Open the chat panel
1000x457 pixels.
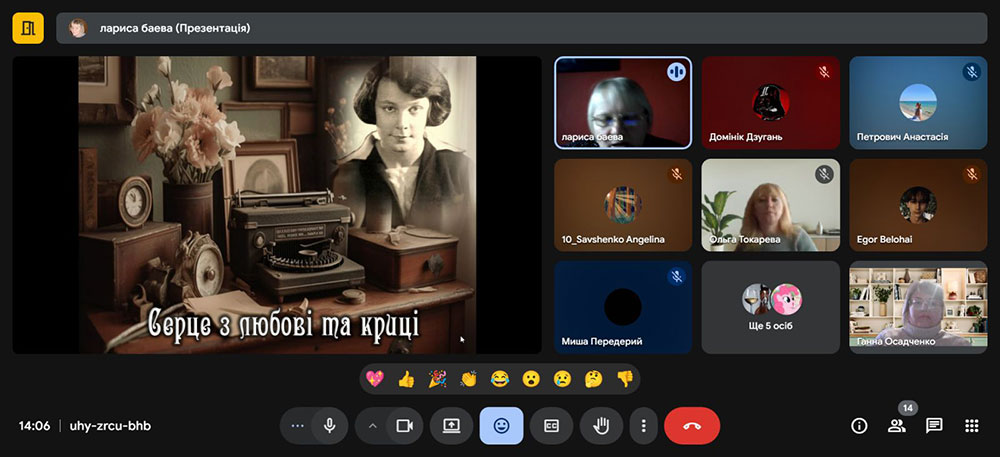[x=934, y=425]
